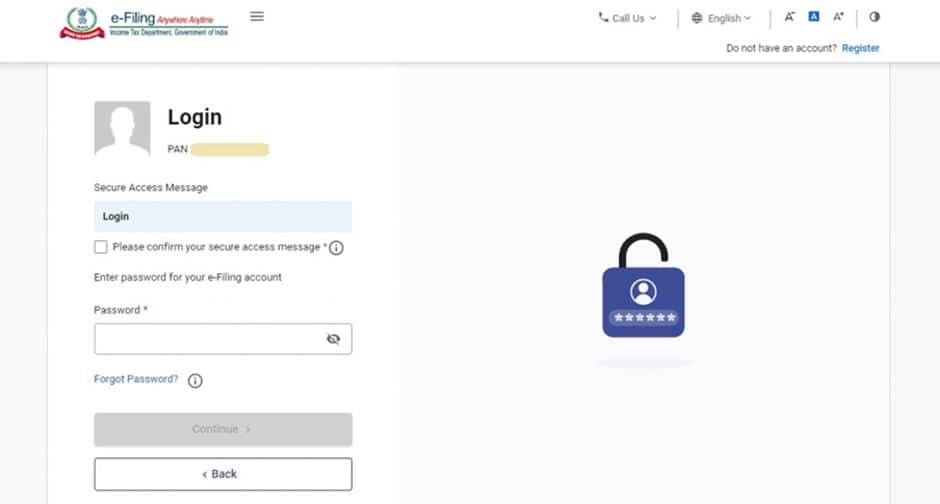Click the Register link
The height and width of the screenshot is (504, 940).
point(860,48)
